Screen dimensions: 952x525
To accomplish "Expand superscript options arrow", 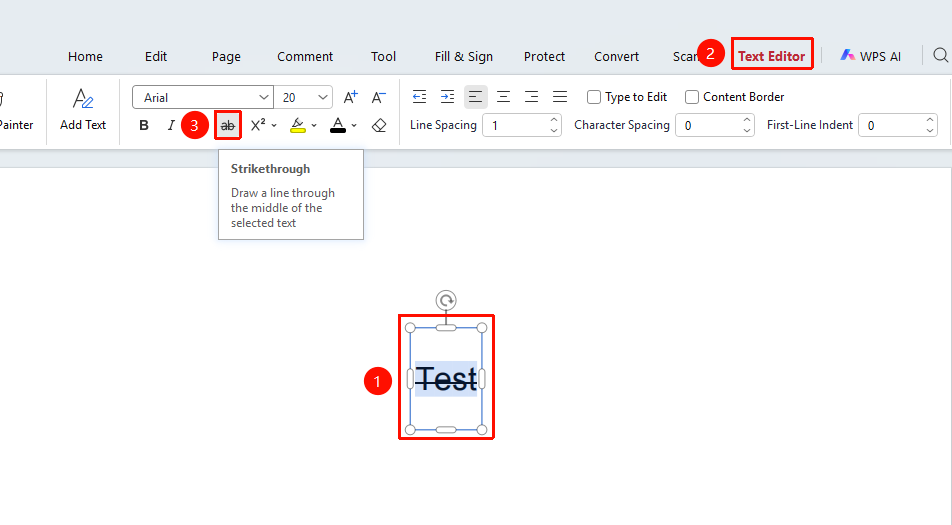I will pyautogui.click(x=274, y=126).
